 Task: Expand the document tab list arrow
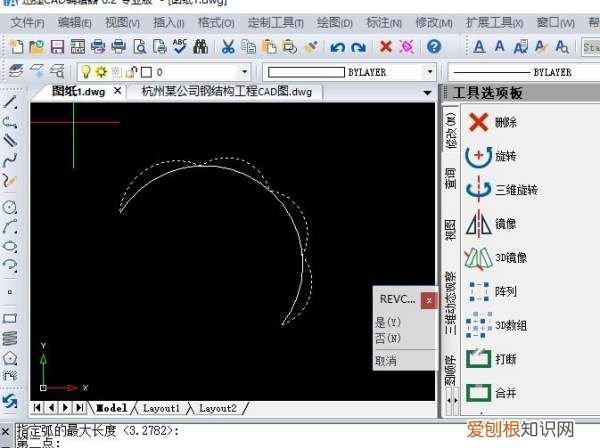427,93
